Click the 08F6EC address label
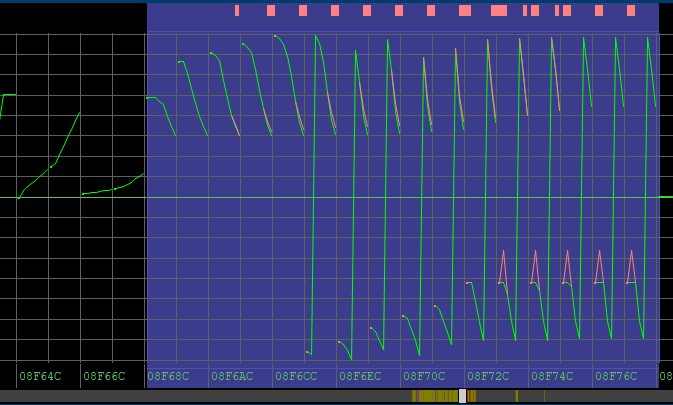Screen dimensions: 673x405 pos(360,376)
